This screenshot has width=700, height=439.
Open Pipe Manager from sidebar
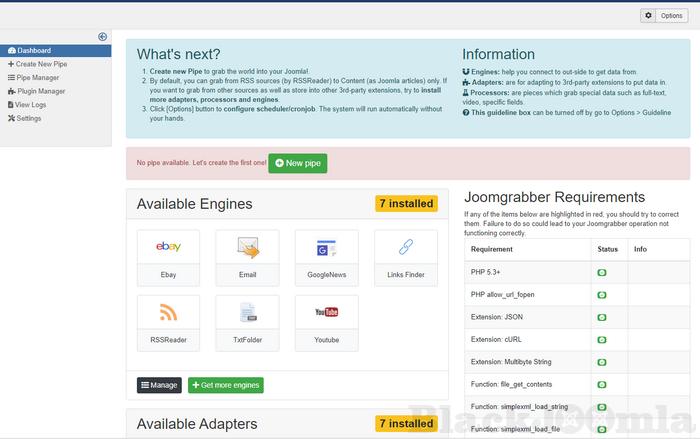tap(36, 77)
